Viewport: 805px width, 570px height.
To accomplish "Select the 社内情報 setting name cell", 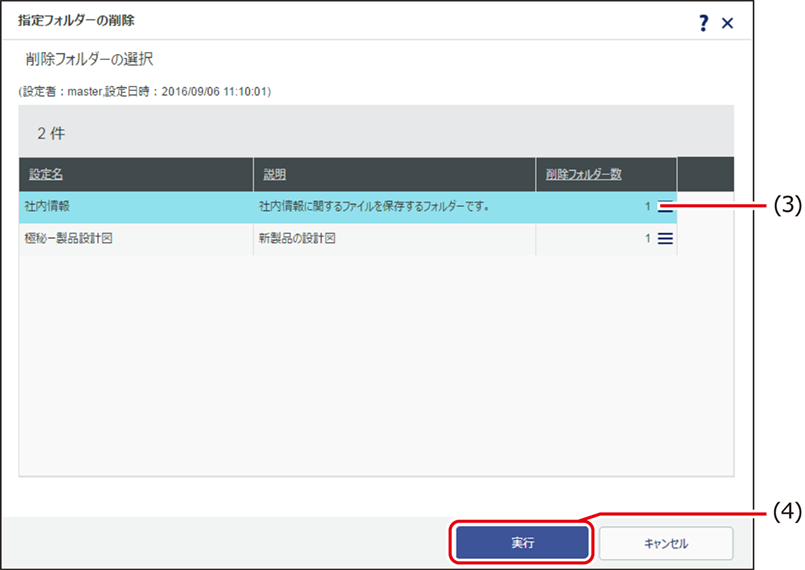I will [x=136, y=206].
